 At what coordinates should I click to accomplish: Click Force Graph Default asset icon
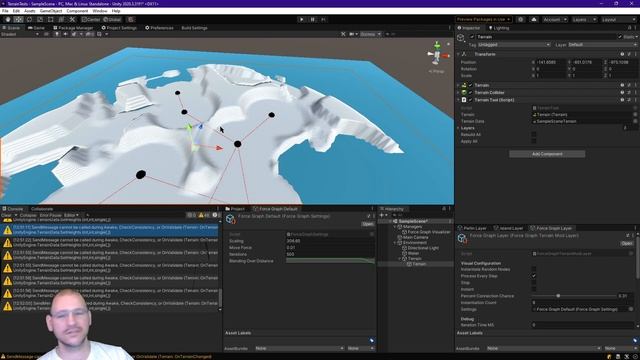[231, 219]
